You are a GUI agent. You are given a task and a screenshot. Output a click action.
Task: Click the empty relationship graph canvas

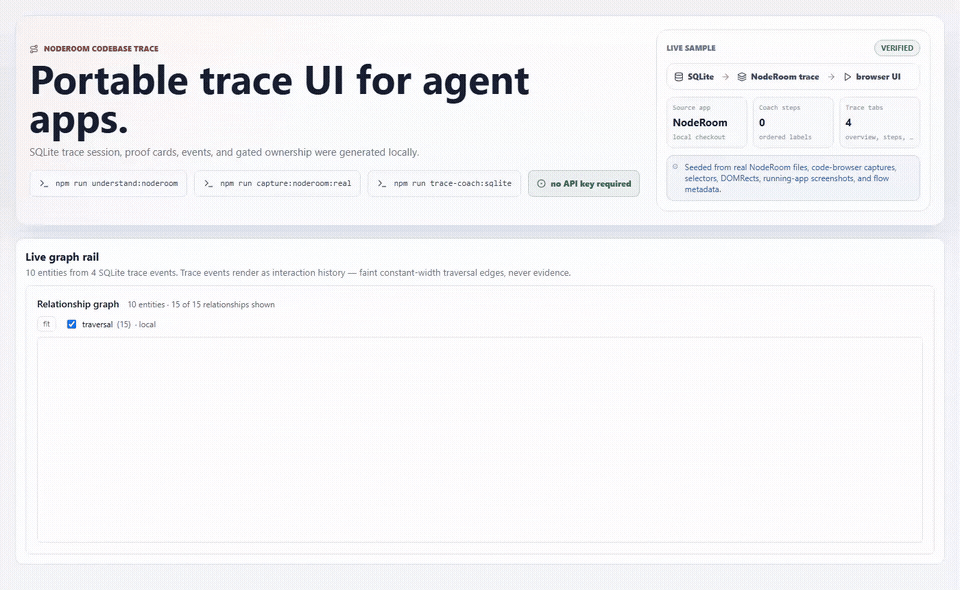click(479, 439)
